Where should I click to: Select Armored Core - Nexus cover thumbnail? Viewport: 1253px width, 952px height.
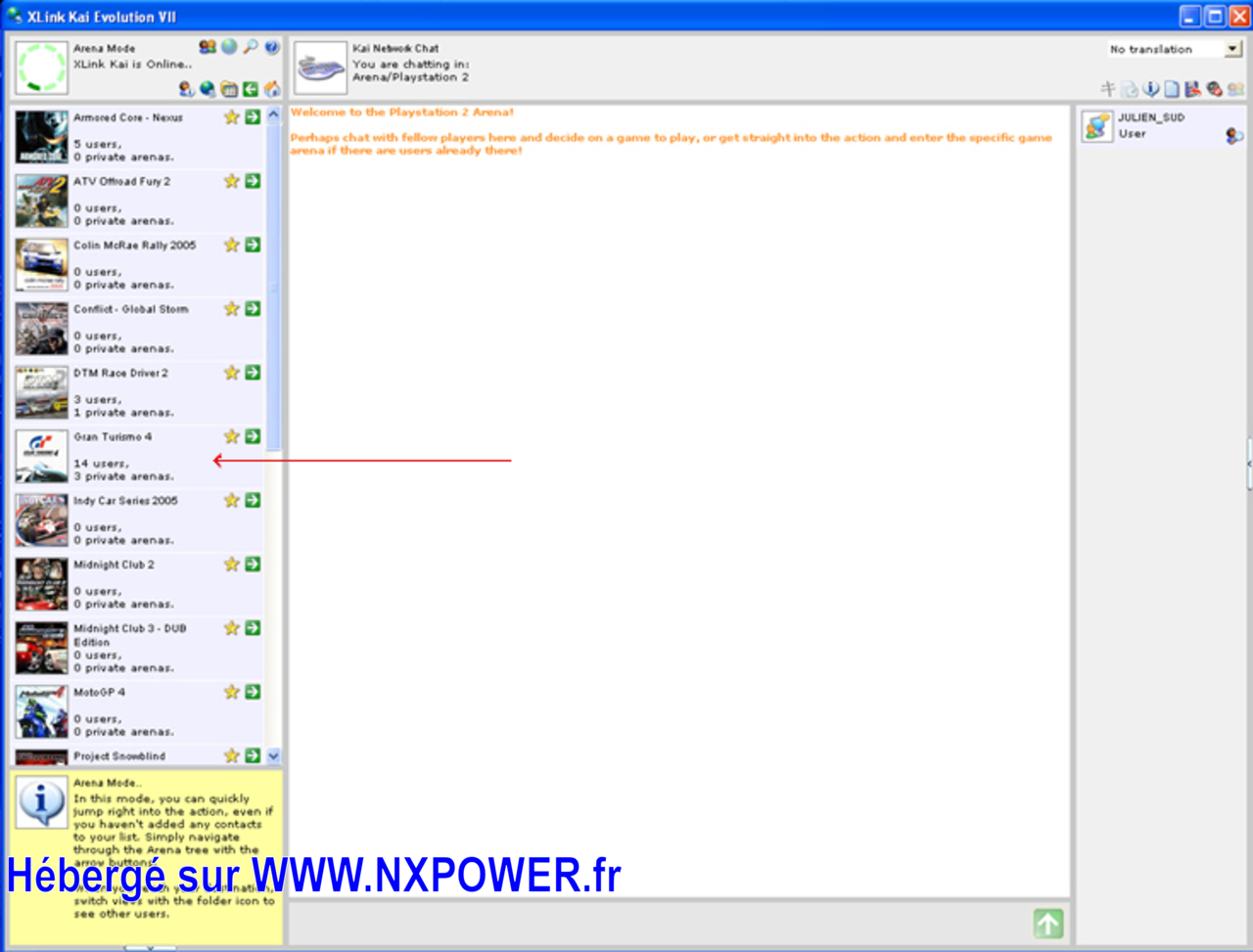tap(41, 137)
